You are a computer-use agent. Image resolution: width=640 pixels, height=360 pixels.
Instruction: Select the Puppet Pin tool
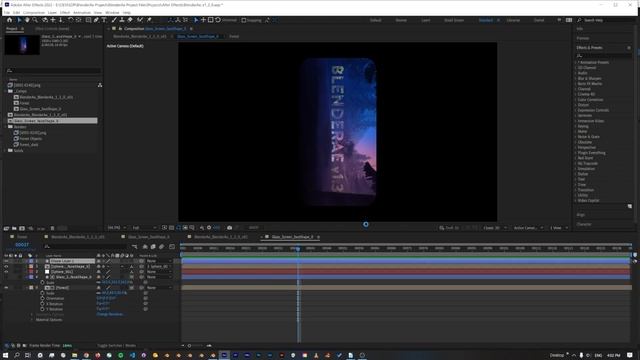click(149, 20)
